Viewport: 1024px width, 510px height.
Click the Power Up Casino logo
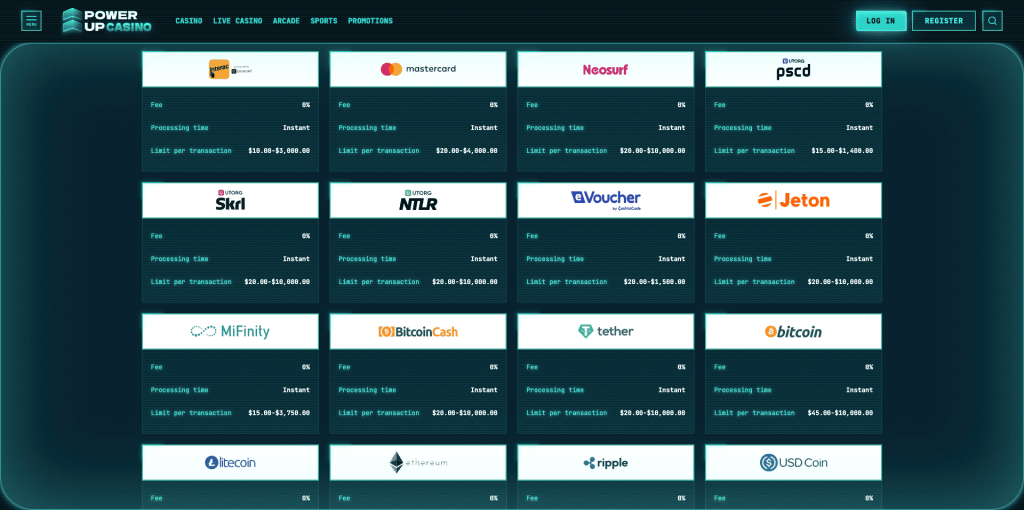pyautogui.click(x=106, y=21)
